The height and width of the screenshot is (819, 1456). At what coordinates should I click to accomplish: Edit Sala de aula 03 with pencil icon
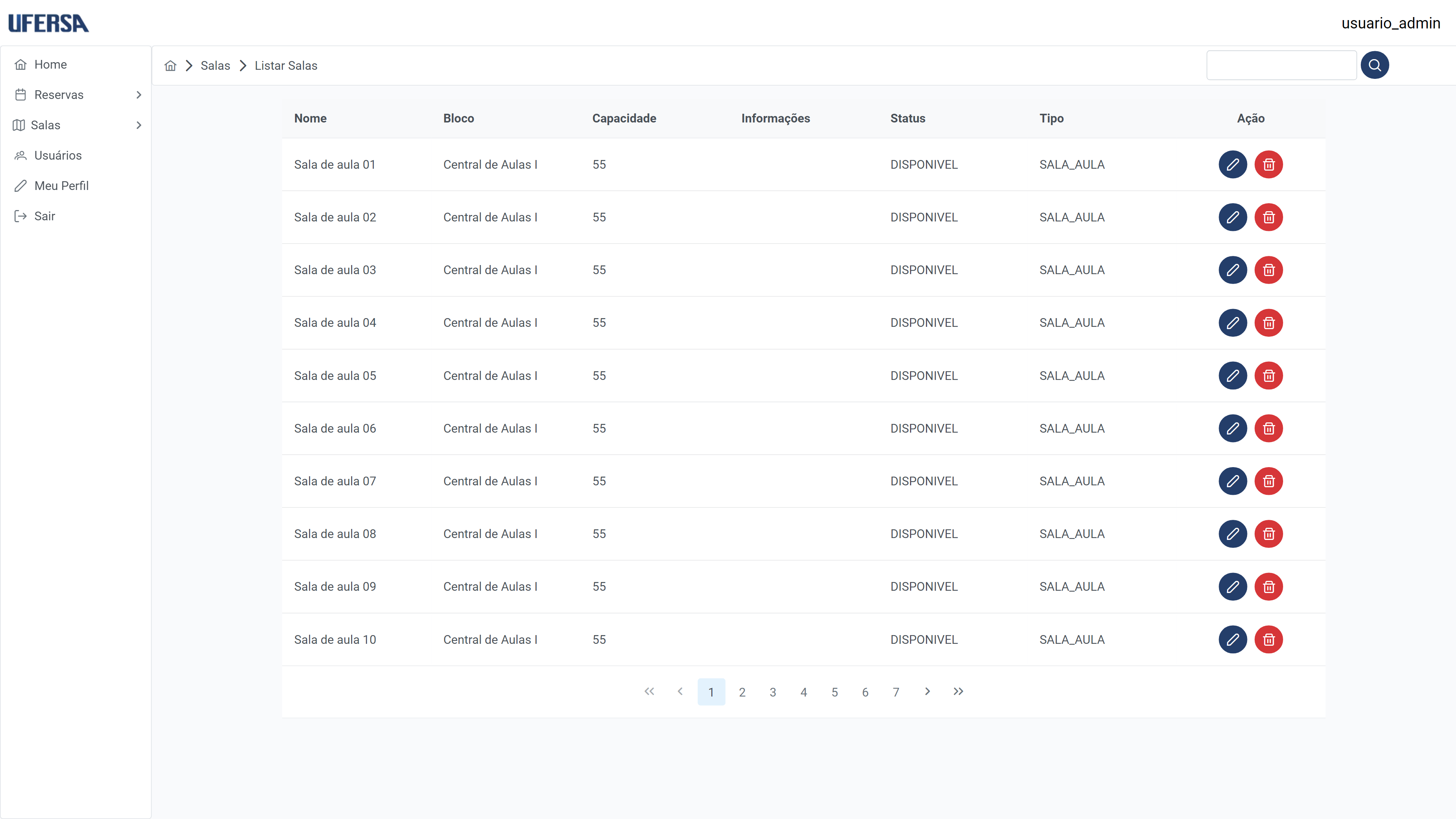(1233, 270)
